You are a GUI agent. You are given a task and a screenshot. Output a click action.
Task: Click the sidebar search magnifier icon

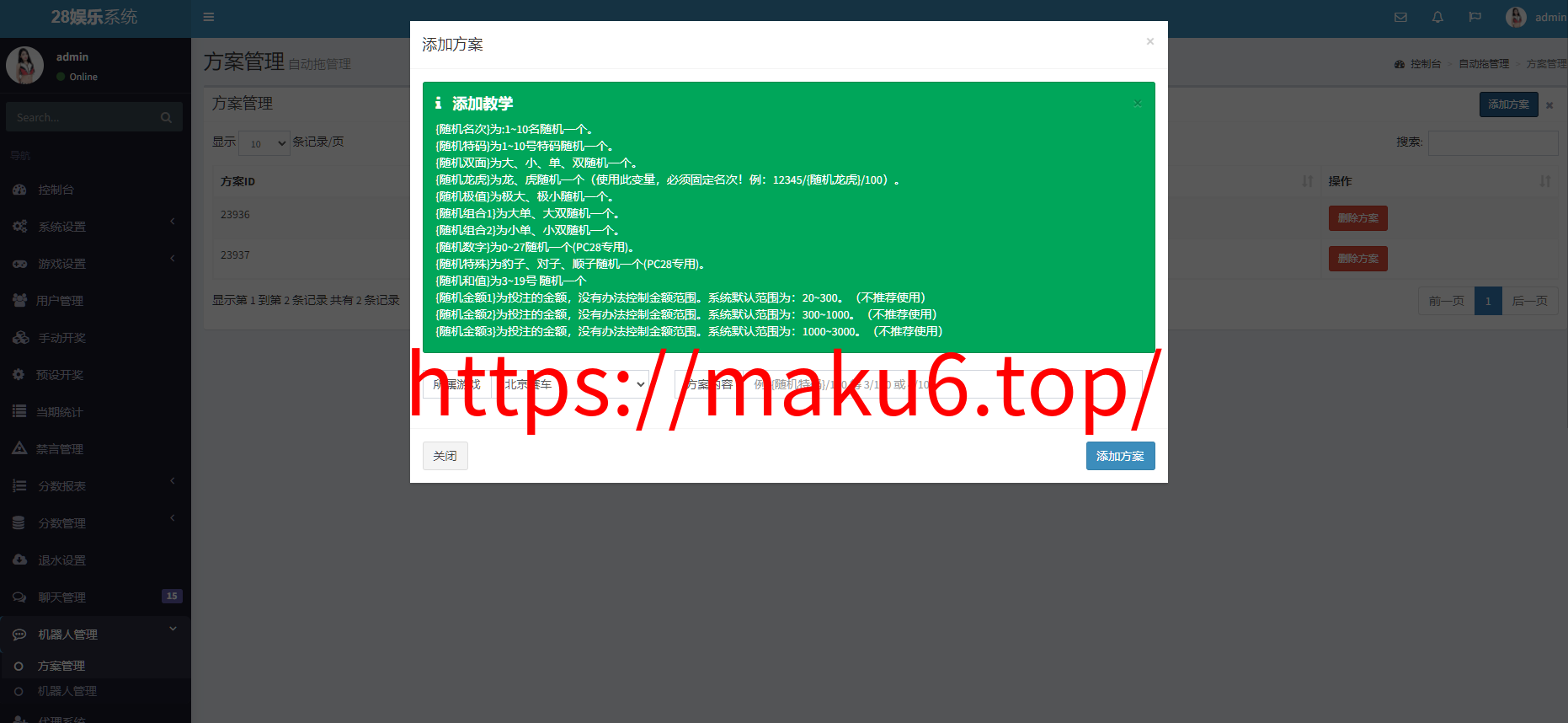pyautogui.click(x=166, y=117)
